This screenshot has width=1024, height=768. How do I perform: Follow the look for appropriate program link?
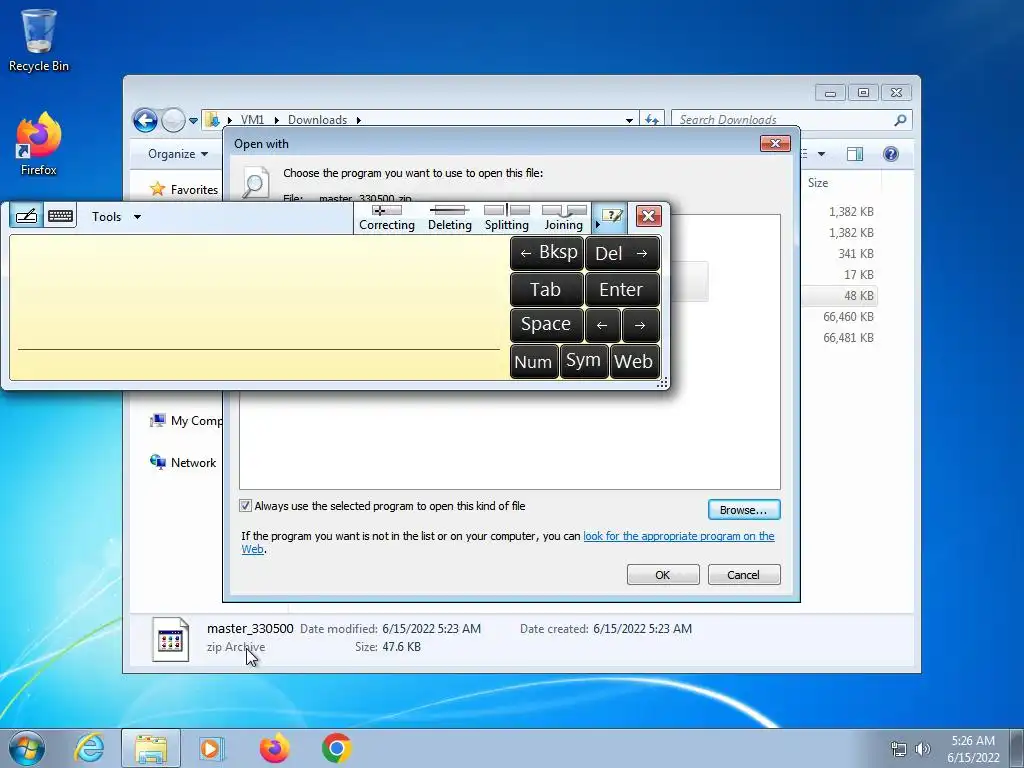[679, 536]
